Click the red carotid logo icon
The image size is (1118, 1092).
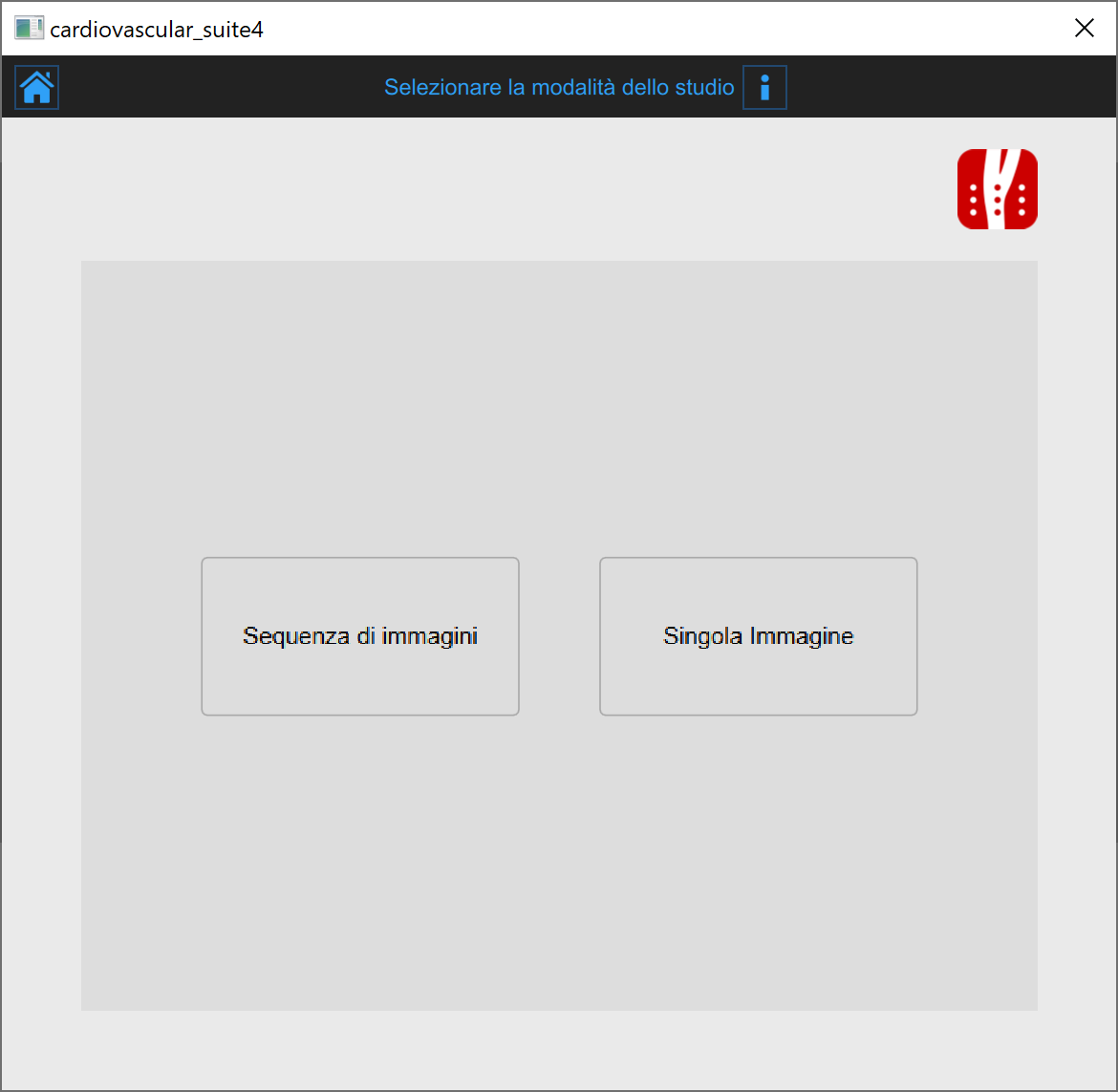pos(997,189)
